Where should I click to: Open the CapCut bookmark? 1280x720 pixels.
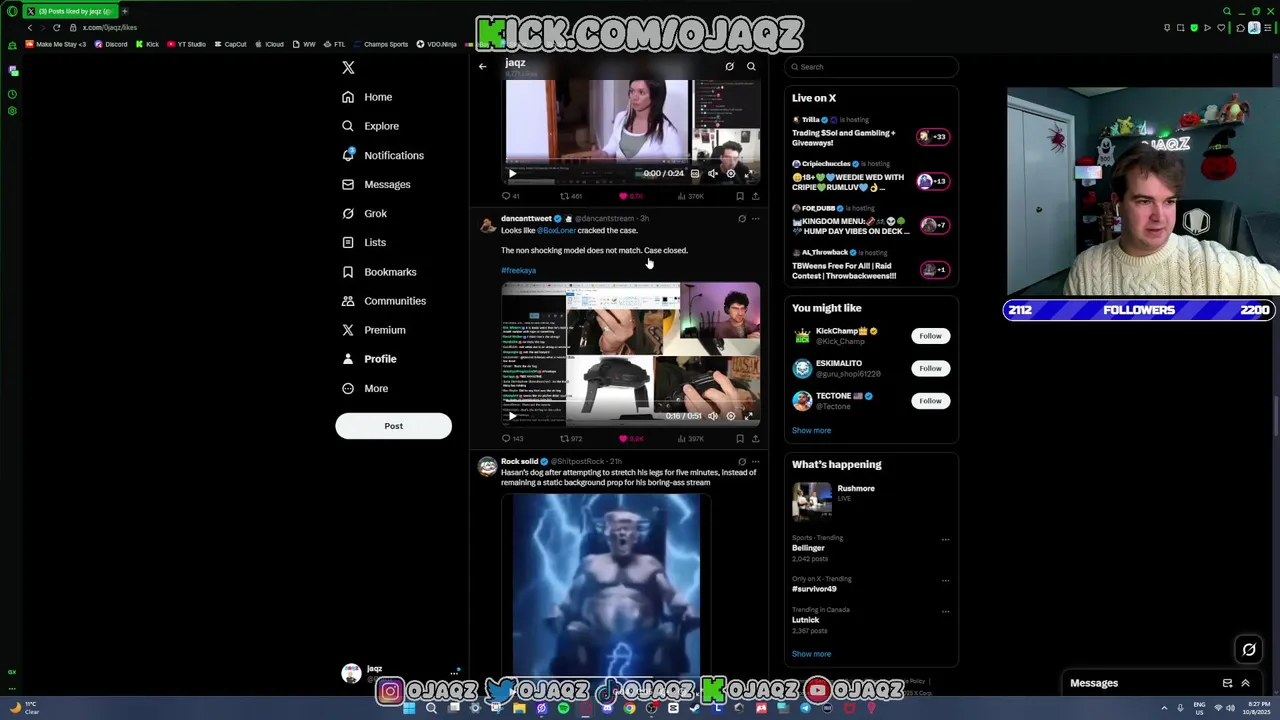(x=230, y=44)
